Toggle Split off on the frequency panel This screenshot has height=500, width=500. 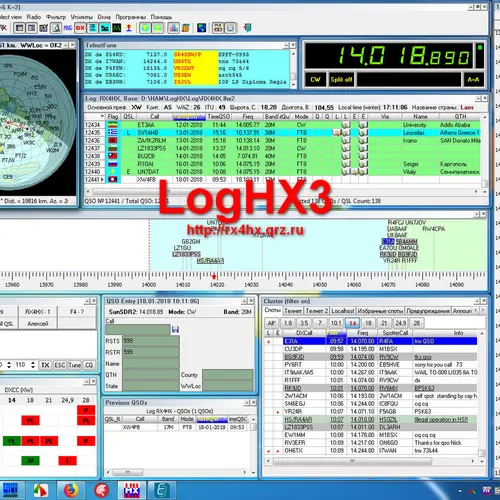pos(341,80)
